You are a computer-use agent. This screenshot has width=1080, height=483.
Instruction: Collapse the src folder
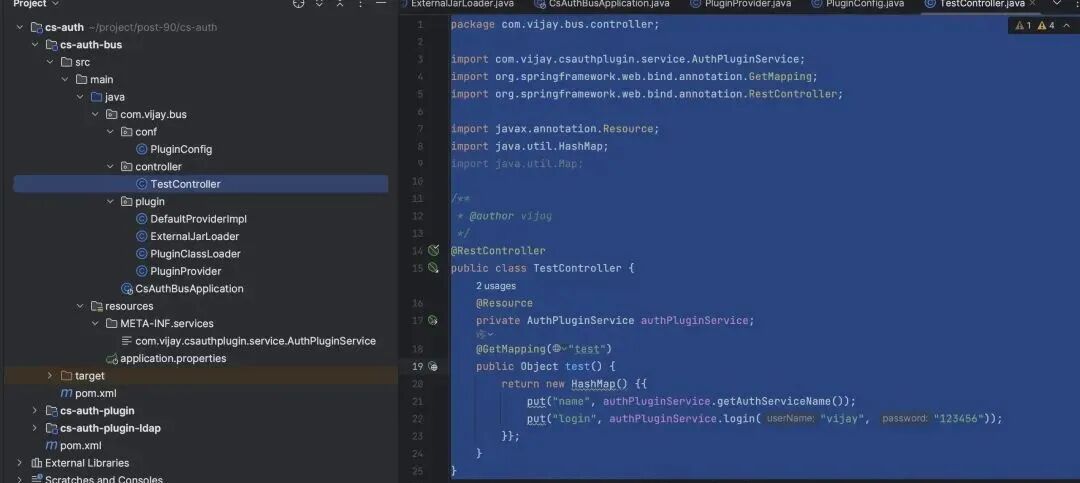50,62
